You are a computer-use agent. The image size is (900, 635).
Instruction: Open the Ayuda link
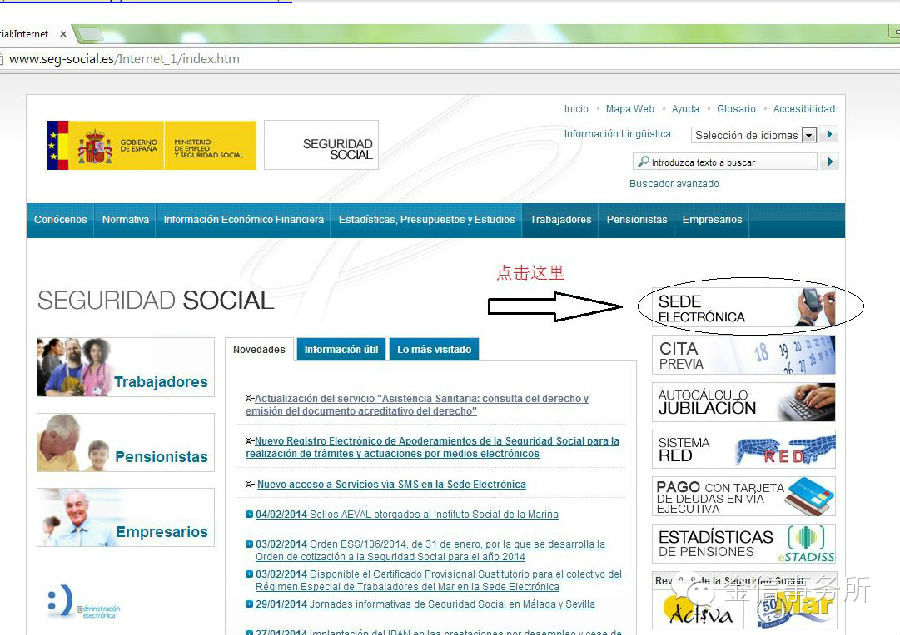tap(685, 109)
